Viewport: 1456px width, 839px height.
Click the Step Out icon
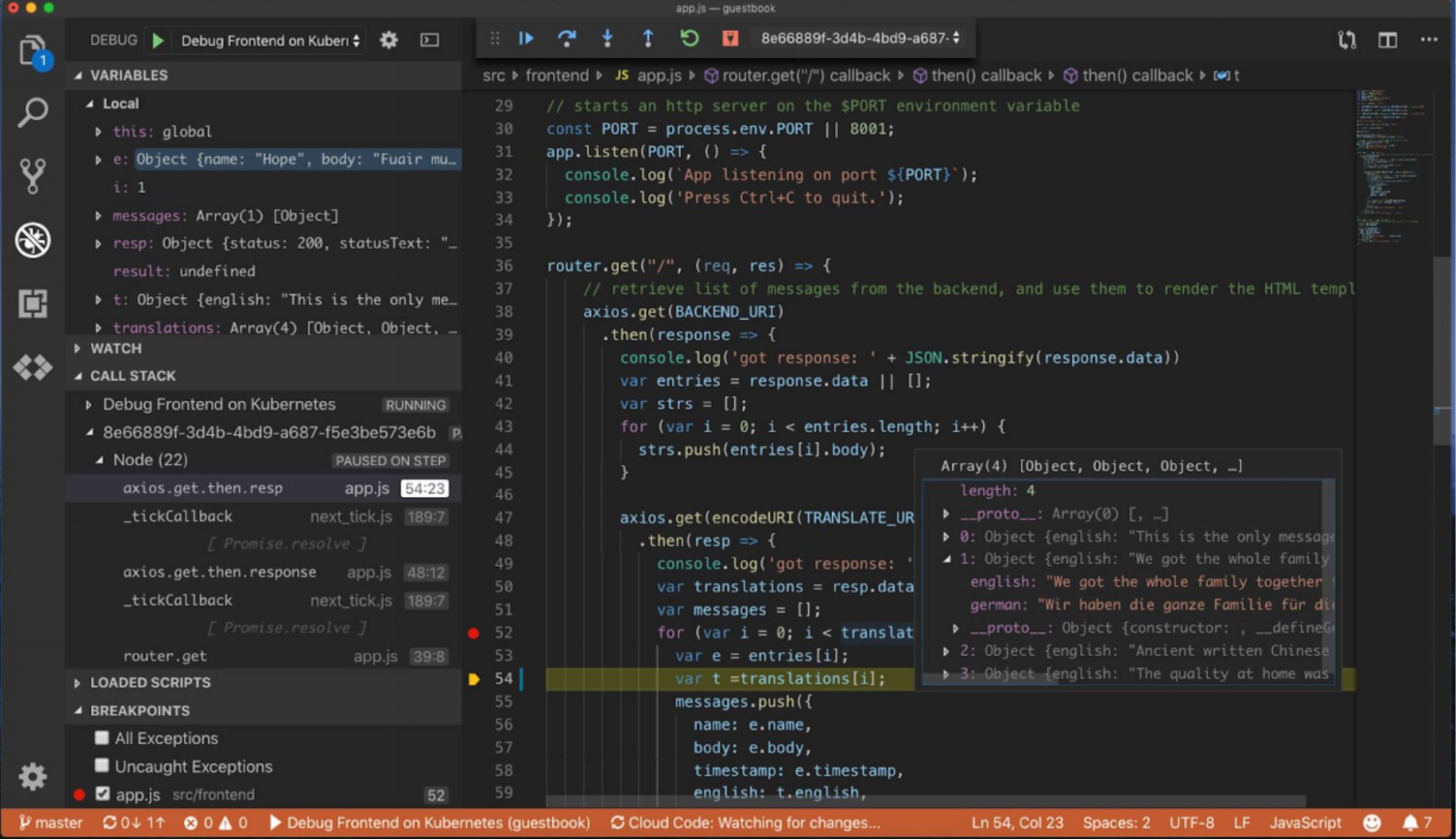coord(648,39)
